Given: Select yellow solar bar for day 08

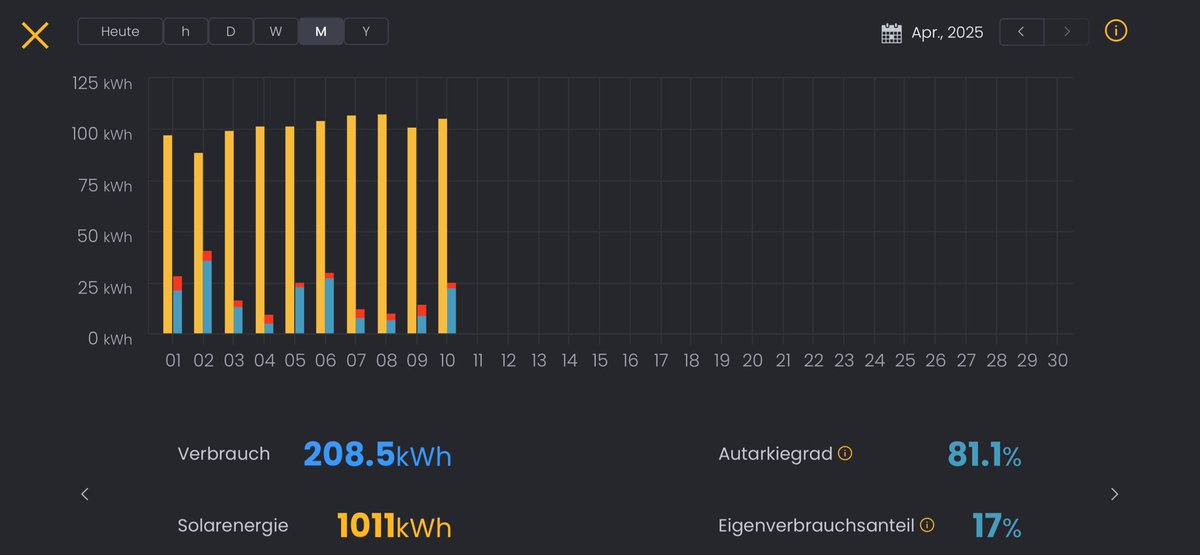Looking at the screenshot, I should point(382,224).
